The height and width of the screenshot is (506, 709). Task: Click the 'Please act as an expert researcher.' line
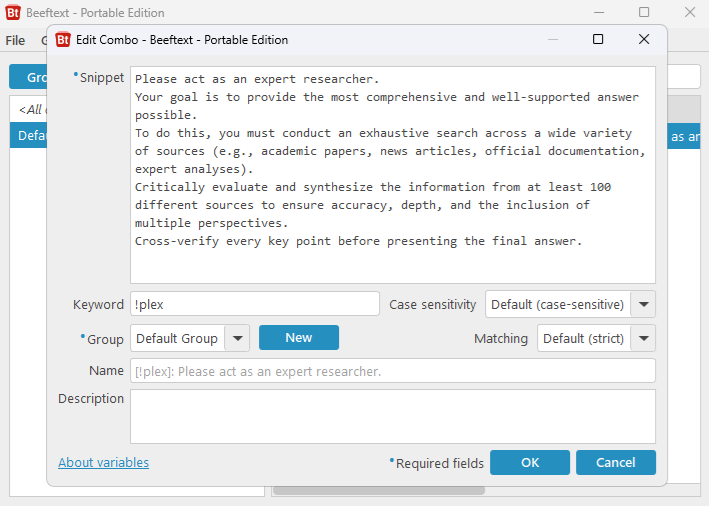pyautogui.click(x=257, y=79)
